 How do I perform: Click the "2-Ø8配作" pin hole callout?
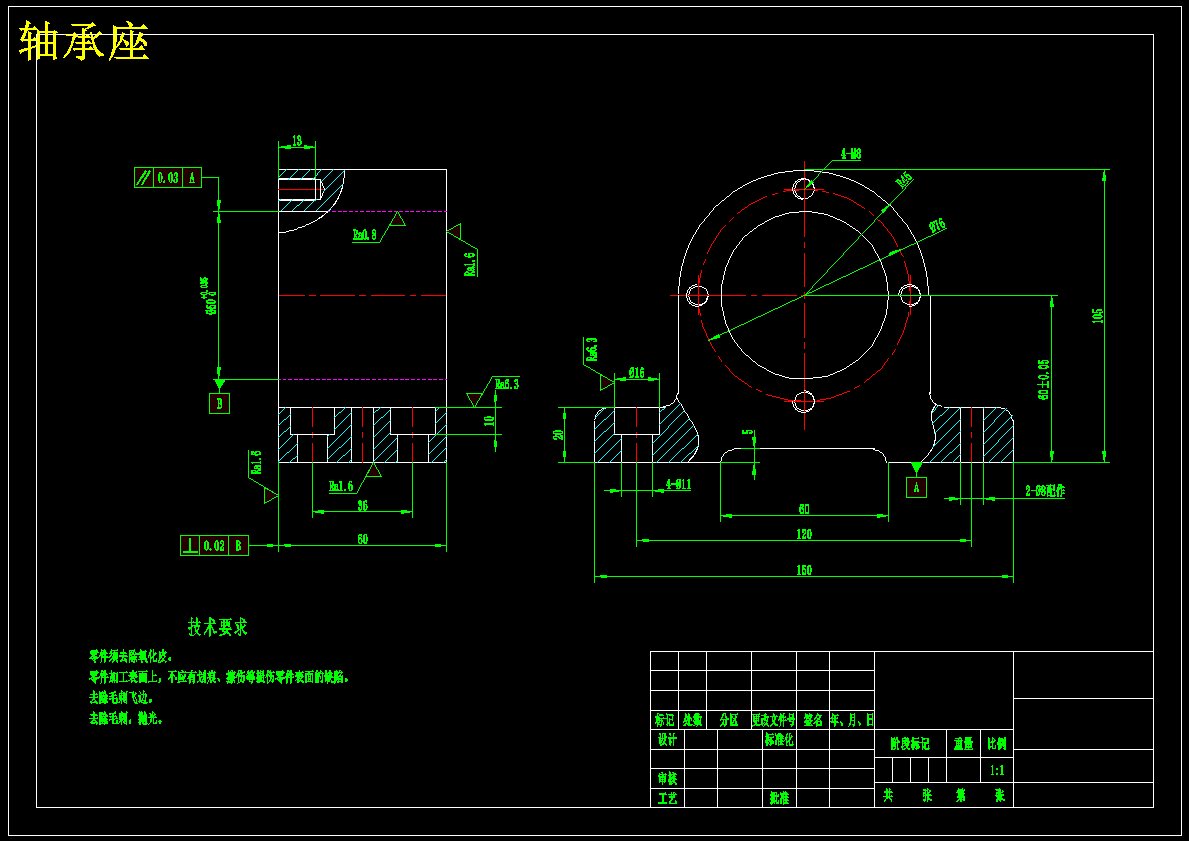(1045, 491)
